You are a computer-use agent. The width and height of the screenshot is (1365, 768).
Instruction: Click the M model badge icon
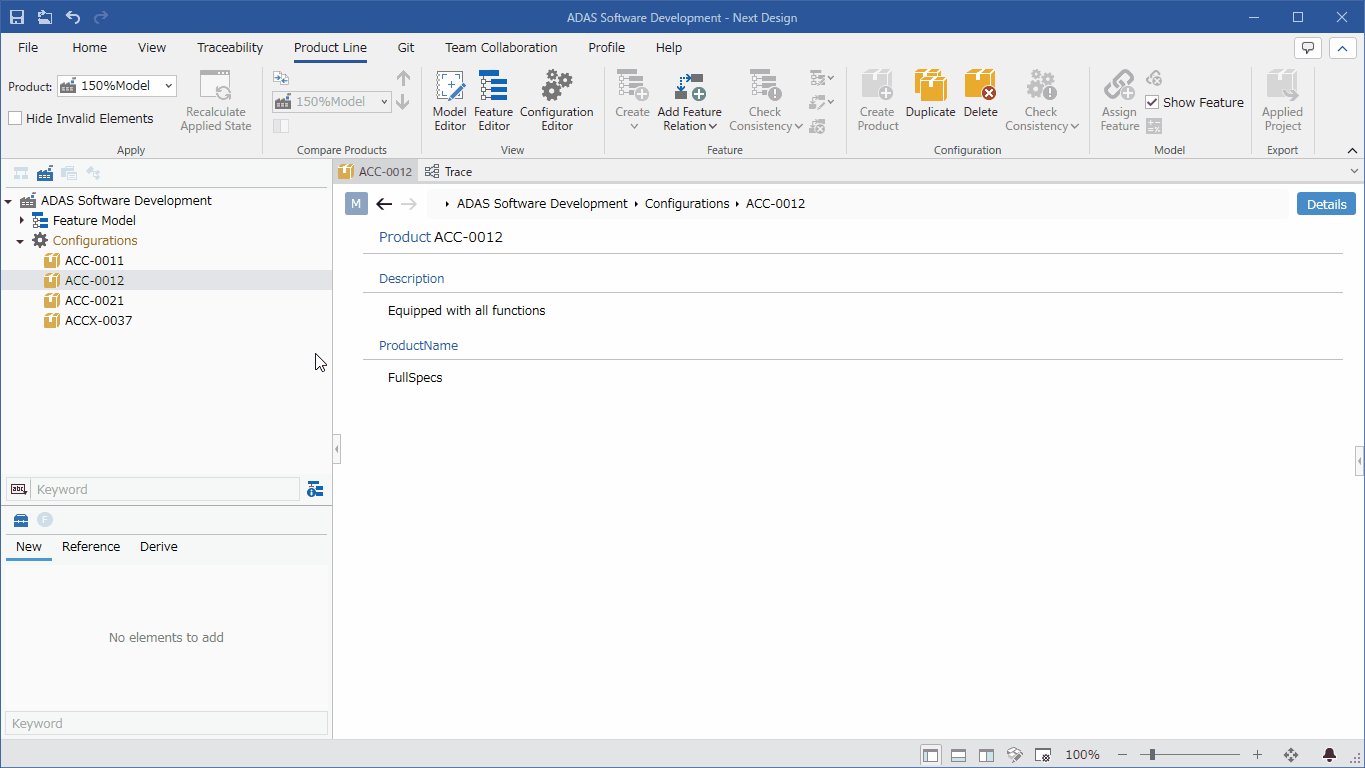(x=357, y=204)
